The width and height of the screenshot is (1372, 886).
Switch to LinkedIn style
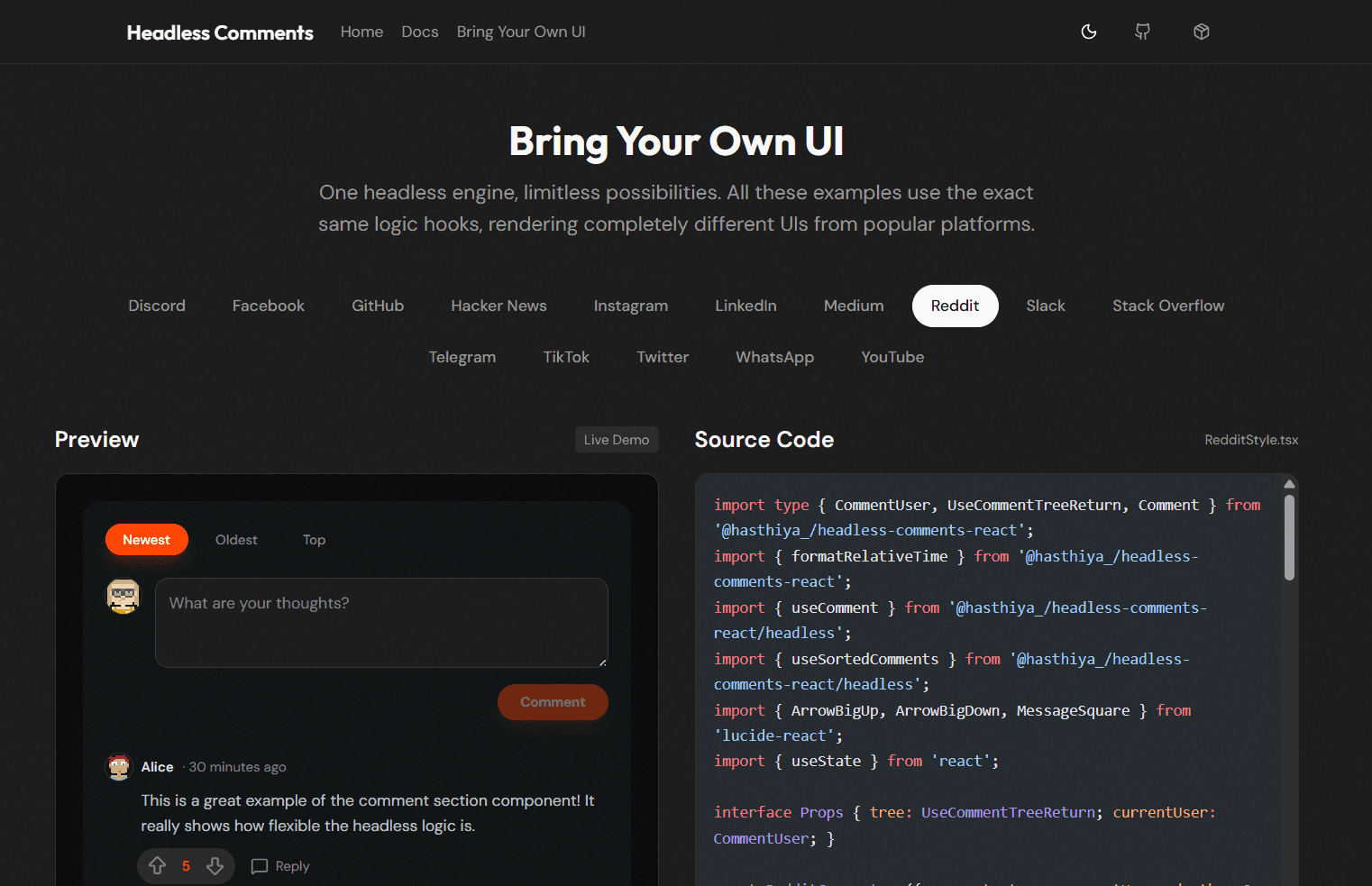click(x=745, y=306)
